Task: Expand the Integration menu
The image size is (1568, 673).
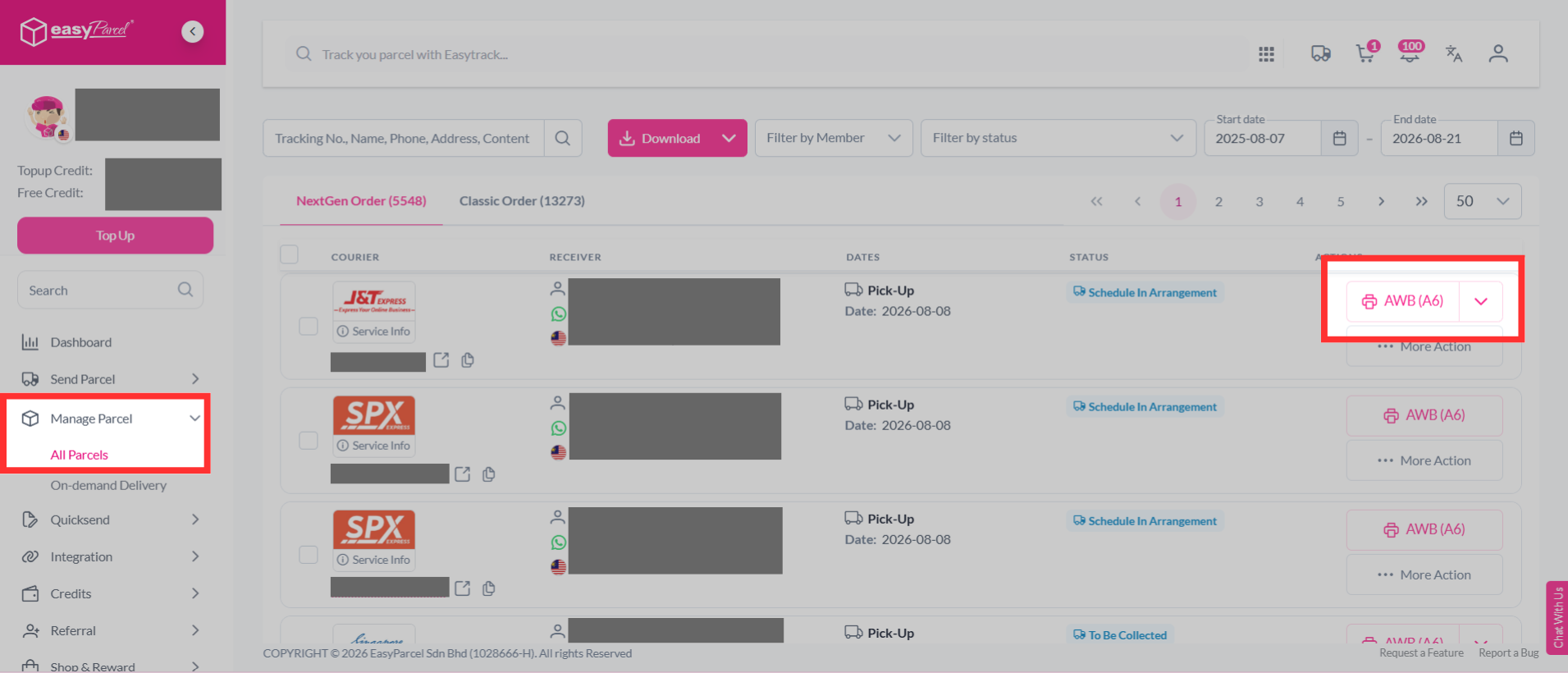Action: (x=110, y=556)
